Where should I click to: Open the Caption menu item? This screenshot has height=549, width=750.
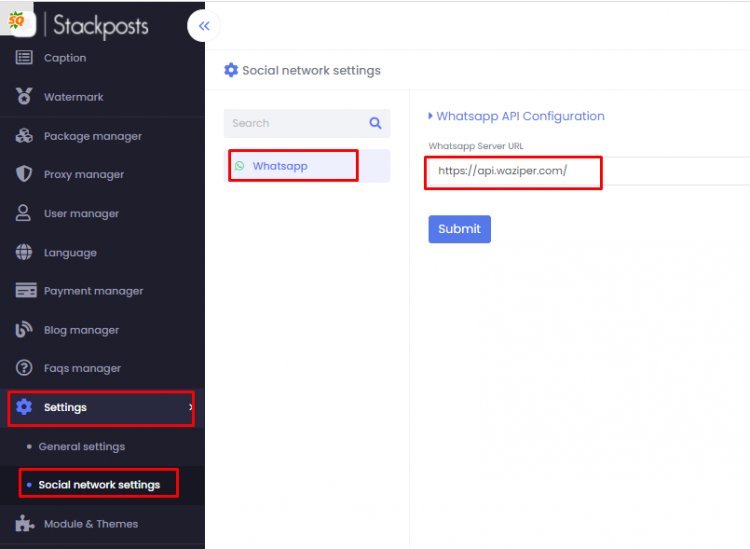[102, 58]
